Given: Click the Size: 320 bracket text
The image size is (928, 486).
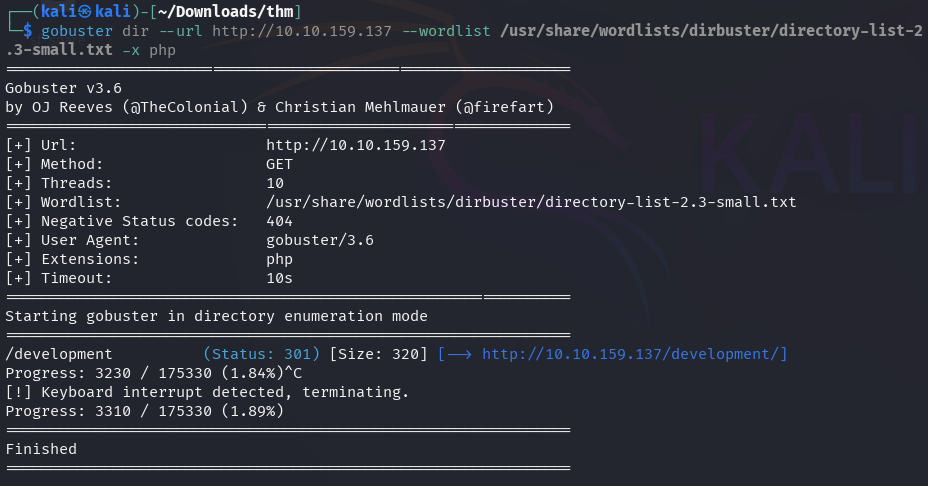Looking at the screenshot, I should (x=378, y=354).
